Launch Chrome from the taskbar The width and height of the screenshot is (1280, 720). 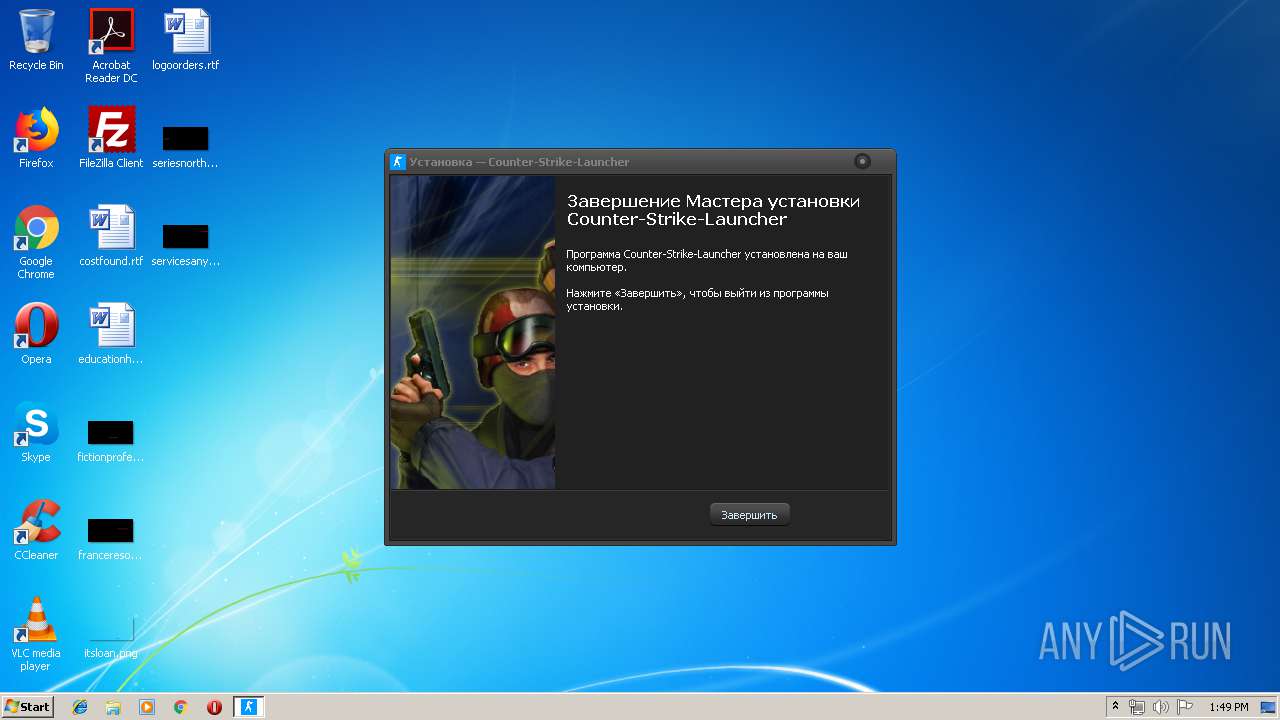pyautogui.click(x=181, y=707)
